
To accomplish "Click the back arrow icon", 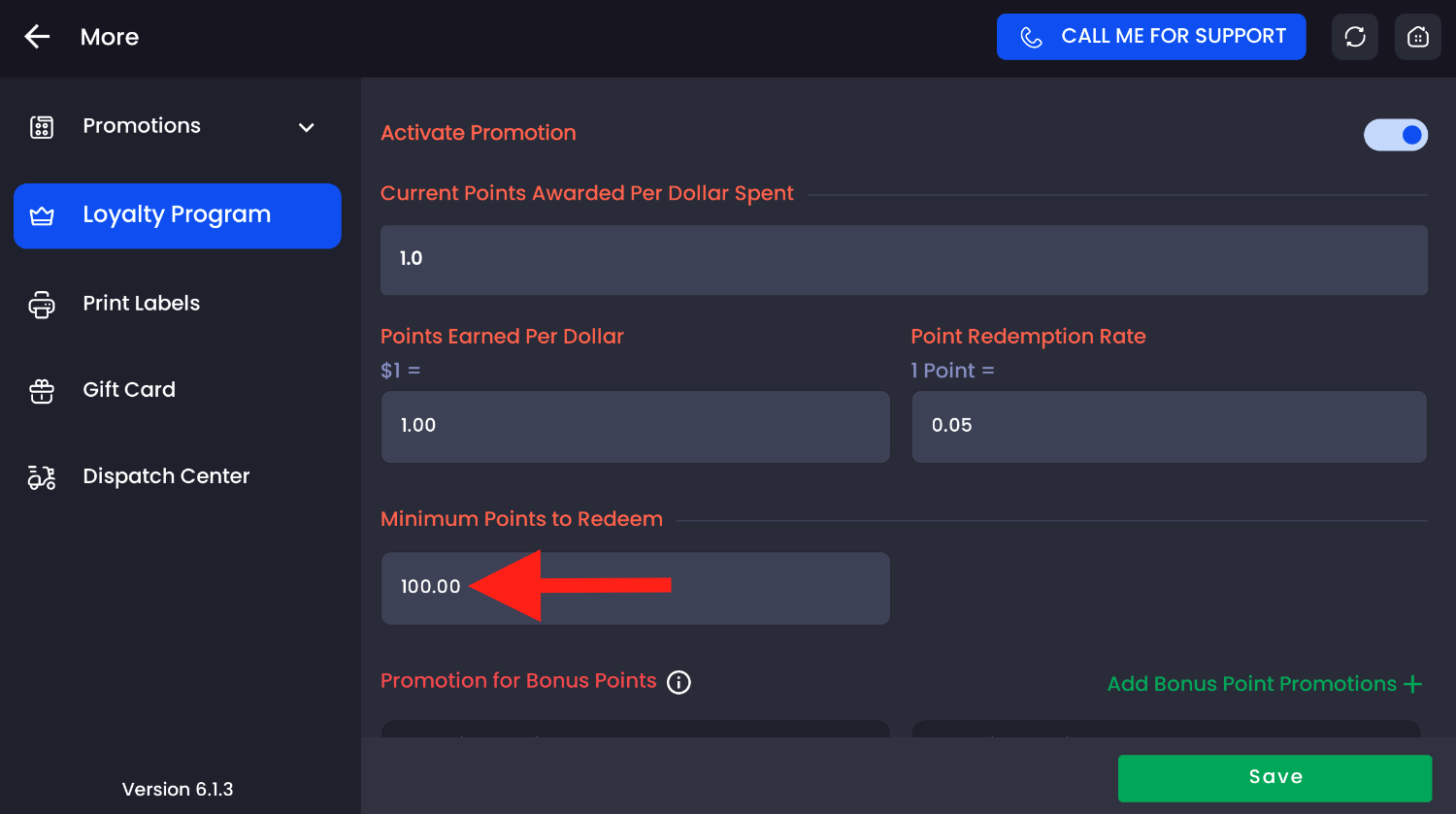I will [x=37, y=37].
